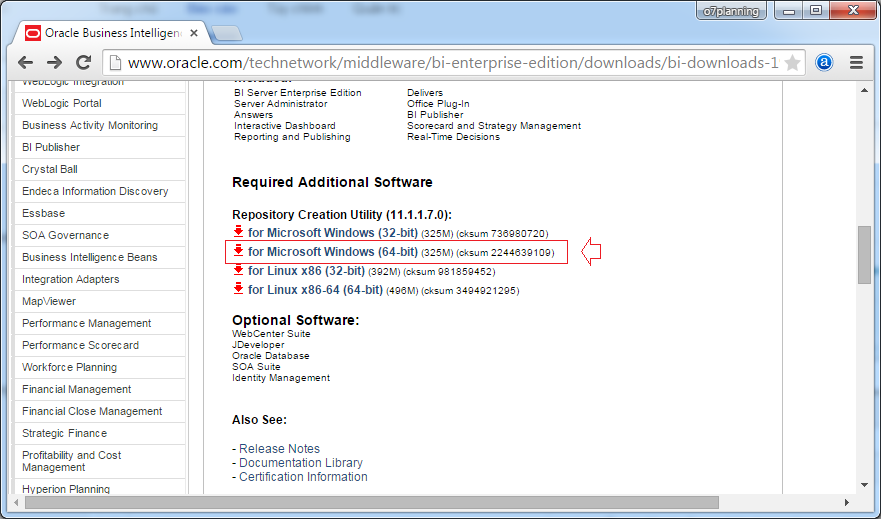Click 'Scorecard and Strategy Management' text
Viewport: 881px width, 519px height.
[494, 126]
